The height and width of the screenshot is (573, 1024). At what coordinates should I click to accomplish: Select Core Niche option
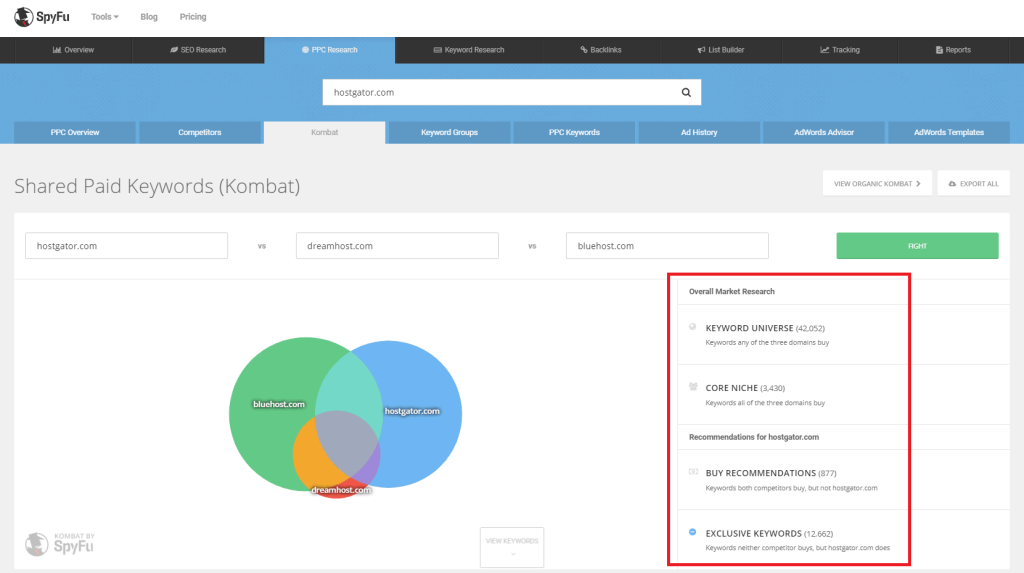(745, 388)
